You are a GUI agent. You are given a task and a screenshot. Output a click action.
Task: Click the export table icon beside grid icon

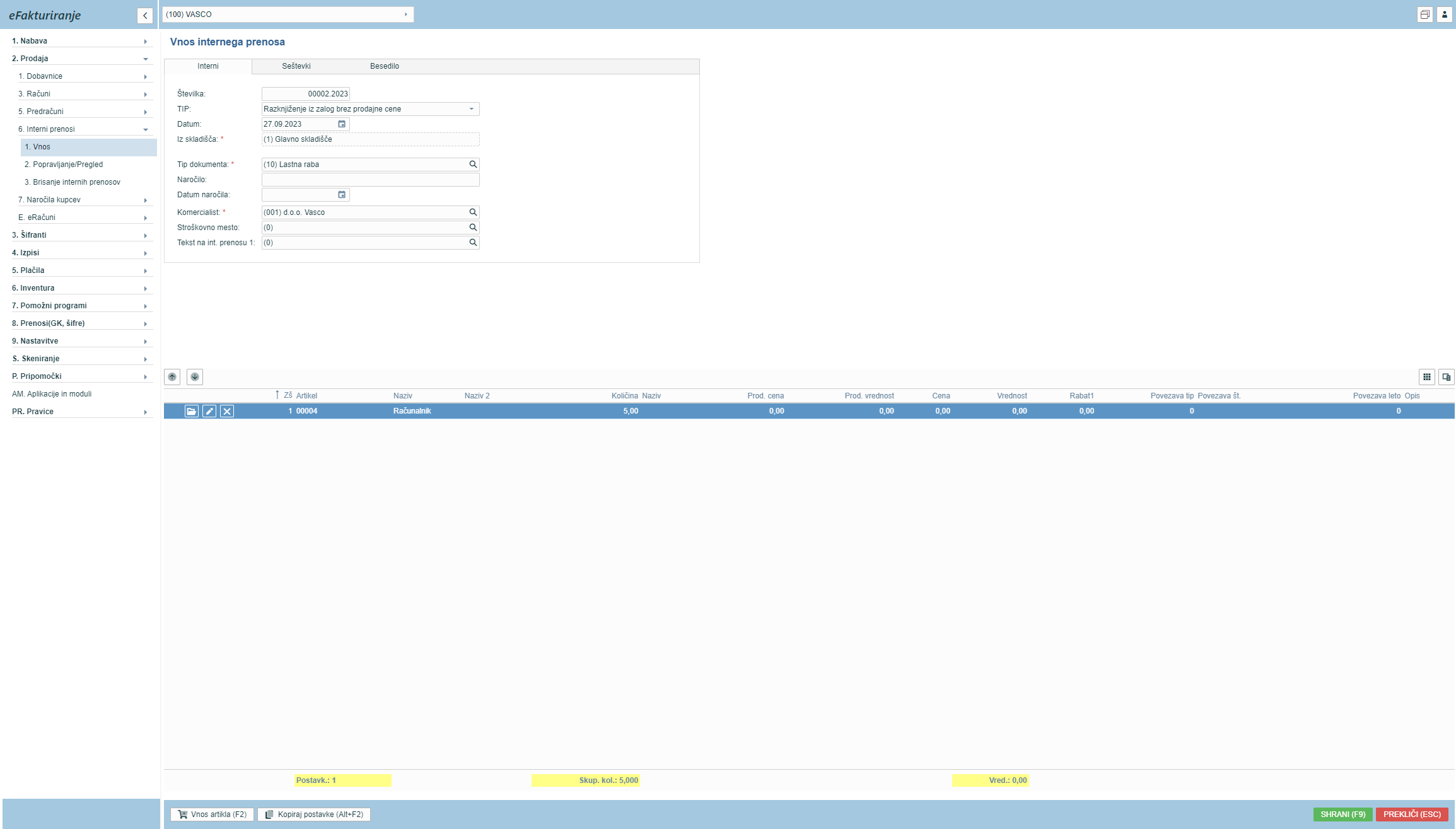[1447, 377]
